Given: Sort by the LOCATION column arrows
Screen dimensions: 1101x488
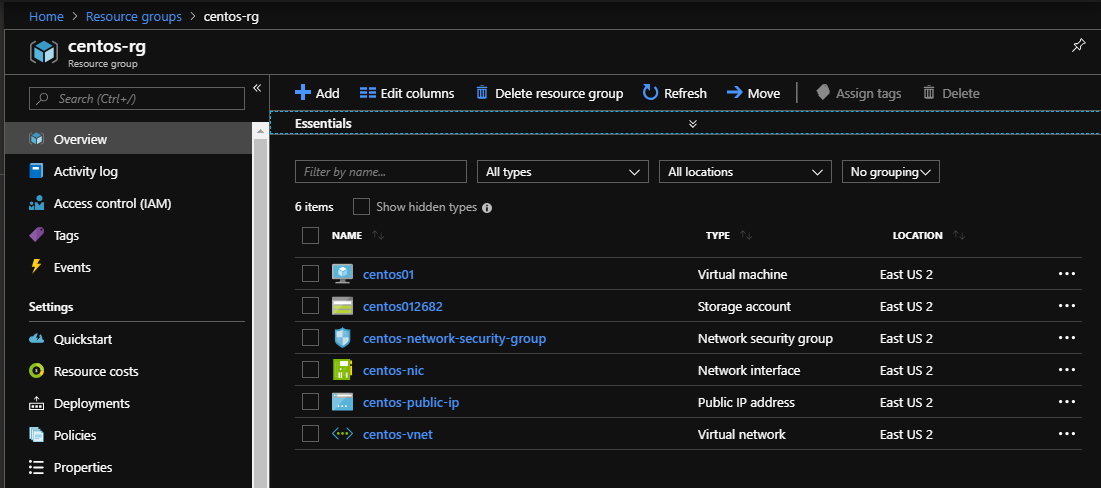Looking at the screenshot, I should pos(958,236).
